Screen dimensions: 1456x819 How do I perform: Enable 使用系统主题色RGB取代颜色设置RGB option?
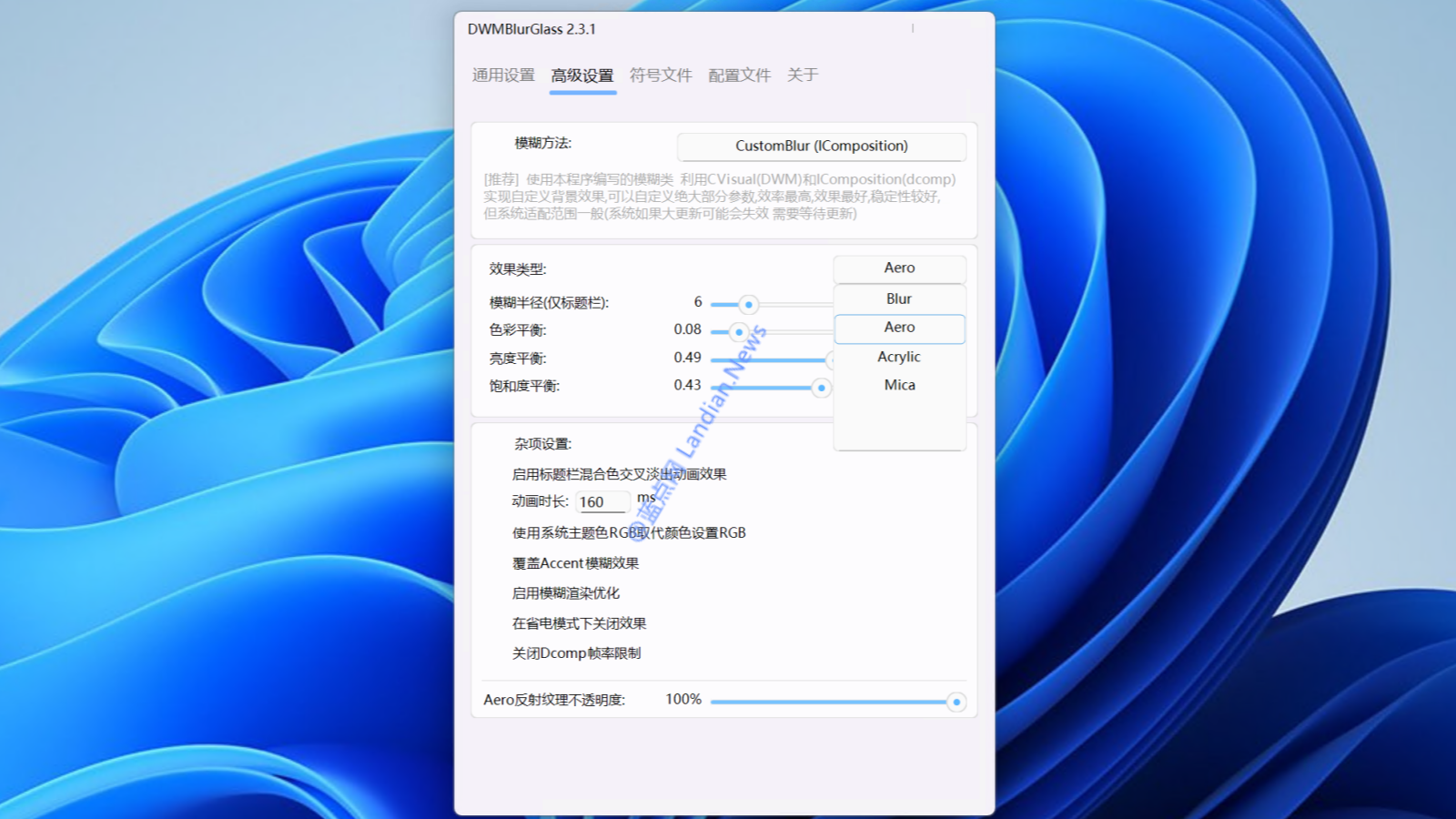coord(628,533)
